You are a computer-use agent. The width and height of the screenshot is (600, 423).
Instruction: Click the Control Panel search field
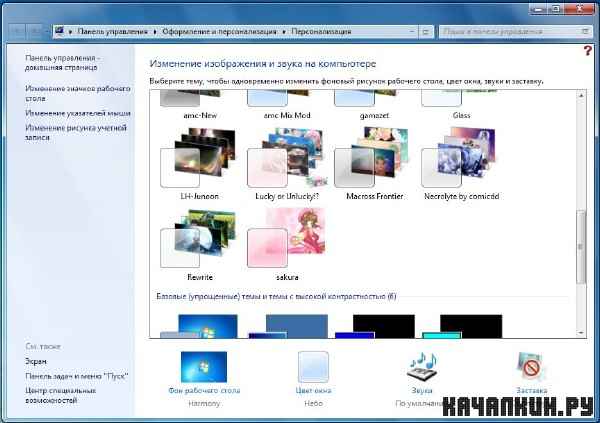(x=515, y=31)
